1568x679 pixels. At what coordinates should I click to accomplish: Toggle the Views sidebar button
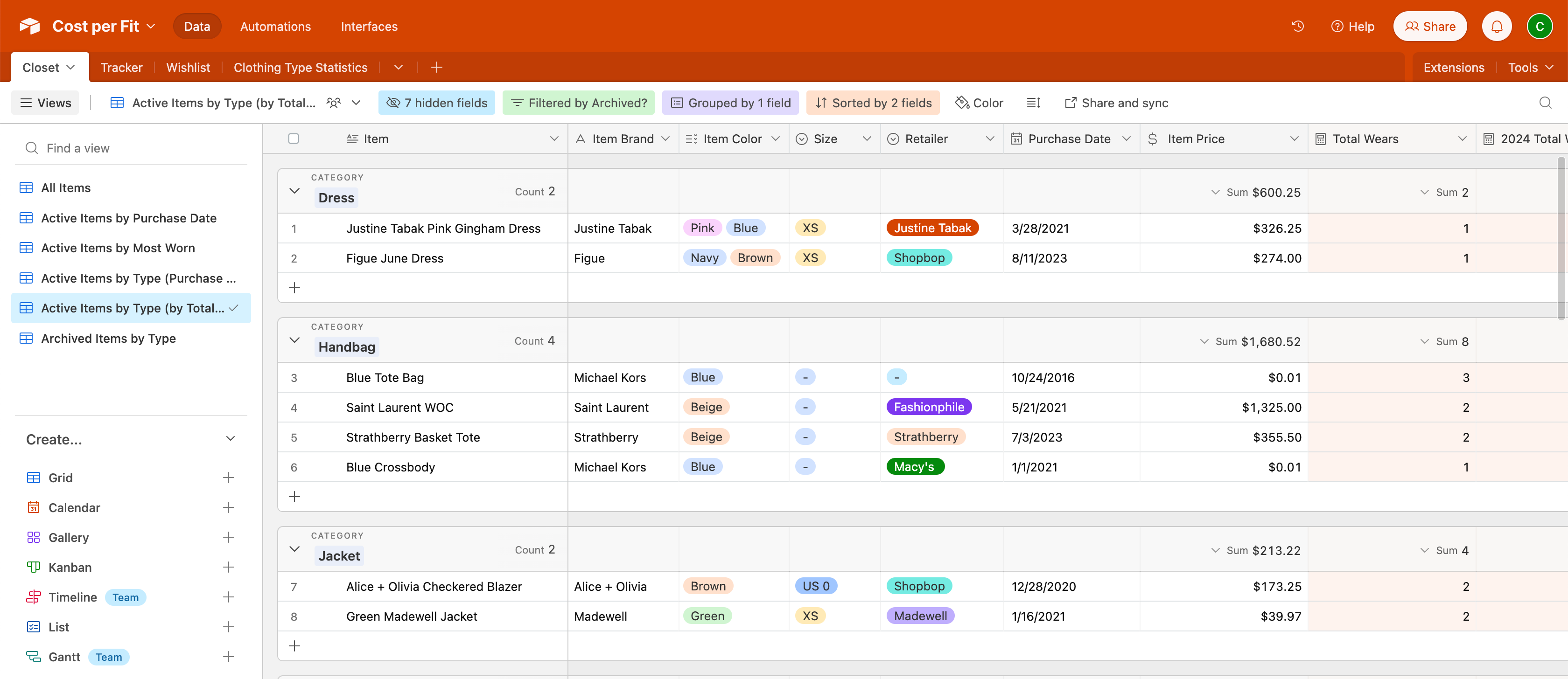[46, 103]
